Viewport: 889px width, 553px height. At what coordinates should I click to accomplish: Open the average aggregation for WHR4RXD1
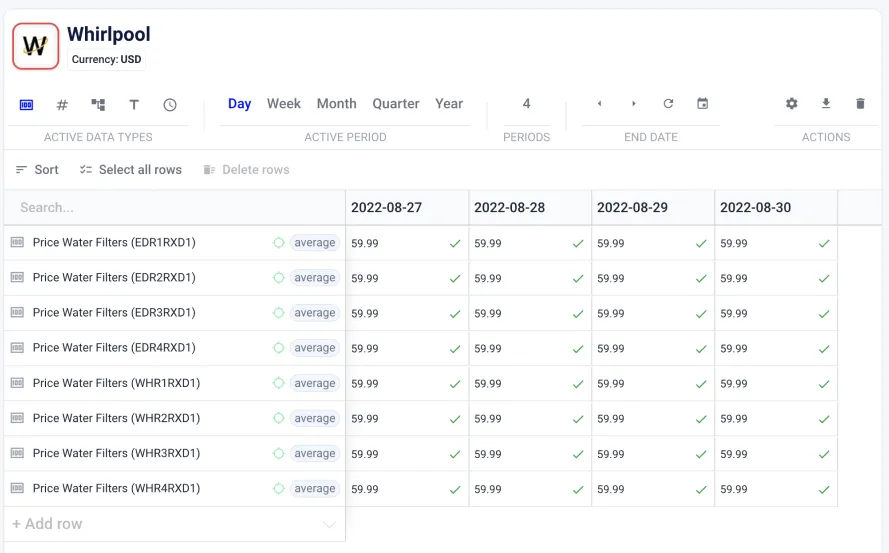(x=315, y=489)
